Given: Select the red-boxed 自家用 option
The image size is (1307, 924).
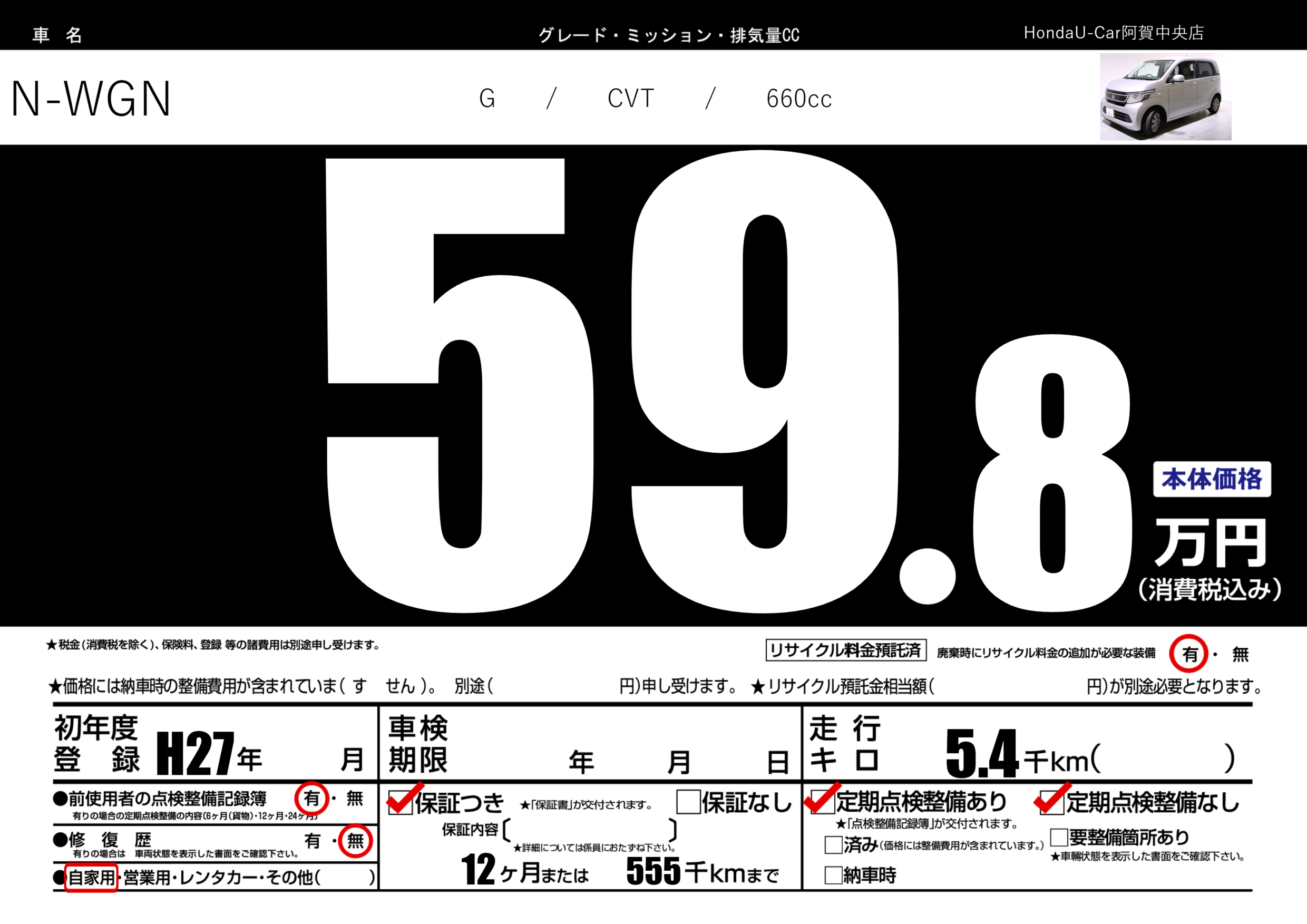Looking at the screenshot, I should click(91, 877).
